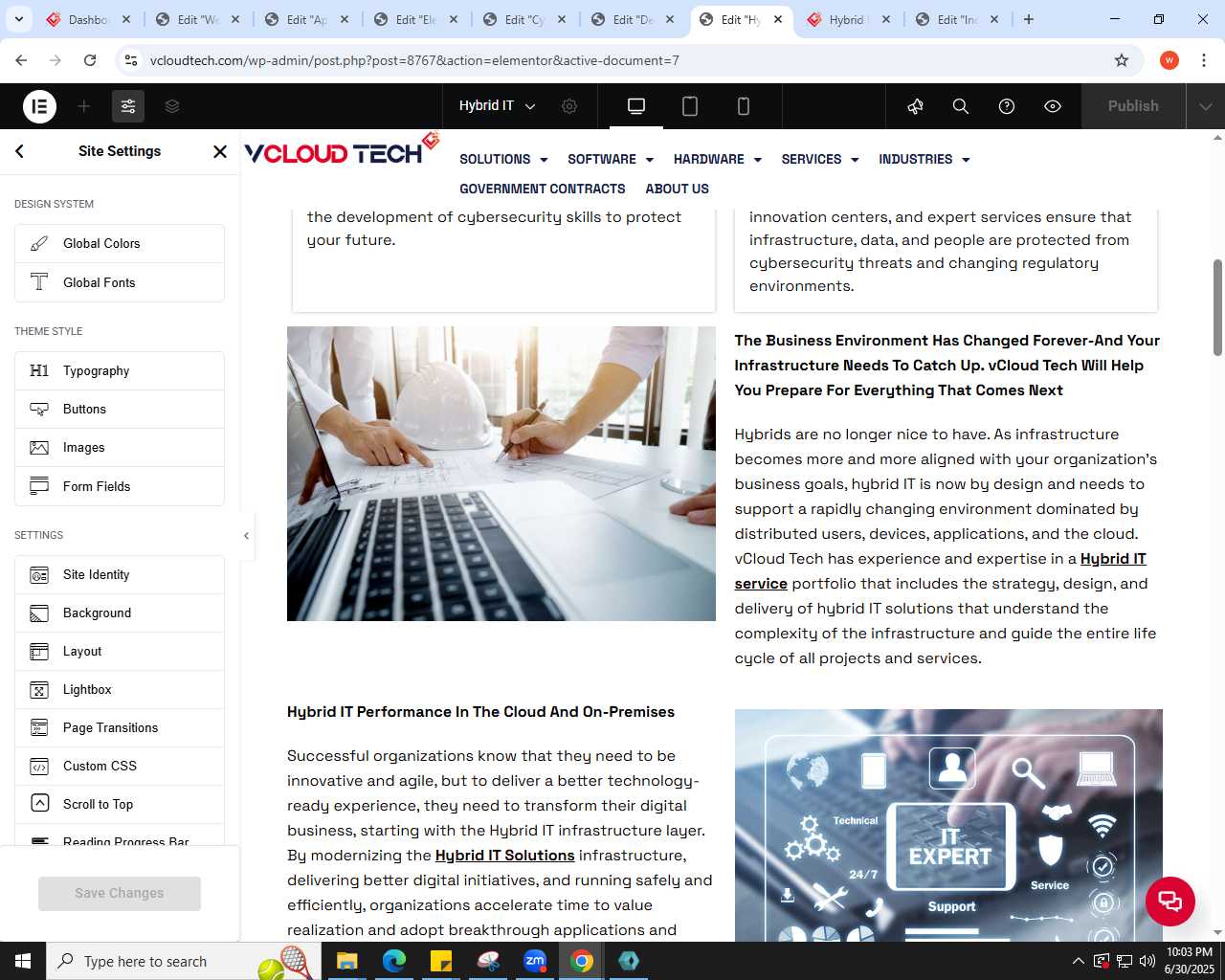This screenshot has height=980, width=1225.
Task: Open Custom CSS settings
Action: (x=120, y=766)
